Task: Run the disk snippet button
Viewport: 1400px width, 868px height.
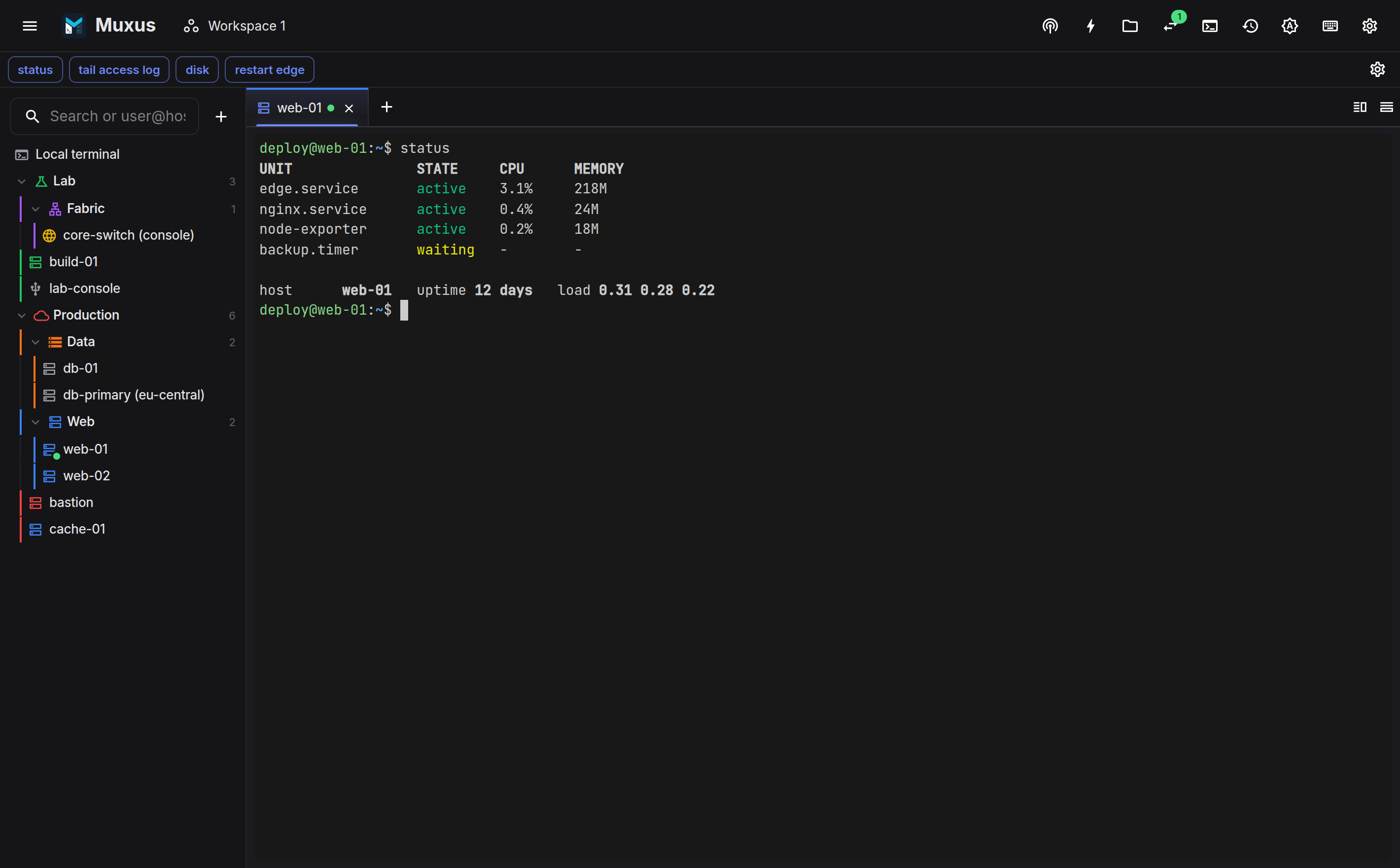Action: coord(197,70)
